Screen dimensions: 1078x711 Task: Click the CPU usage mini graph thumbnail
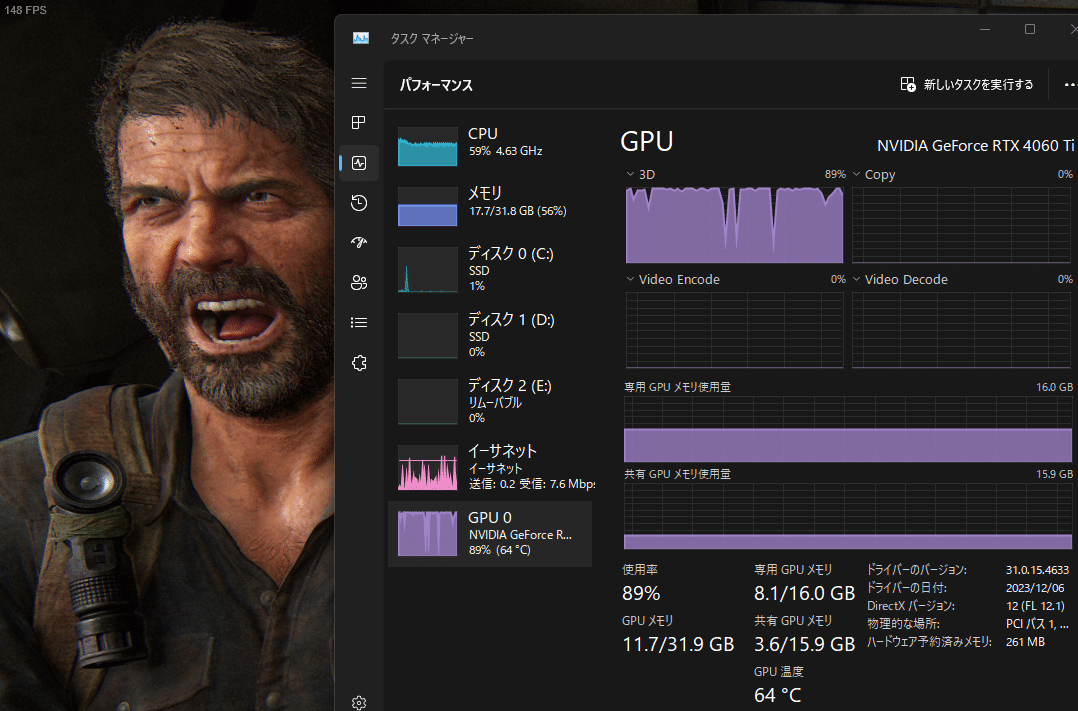tap(428, 146)
